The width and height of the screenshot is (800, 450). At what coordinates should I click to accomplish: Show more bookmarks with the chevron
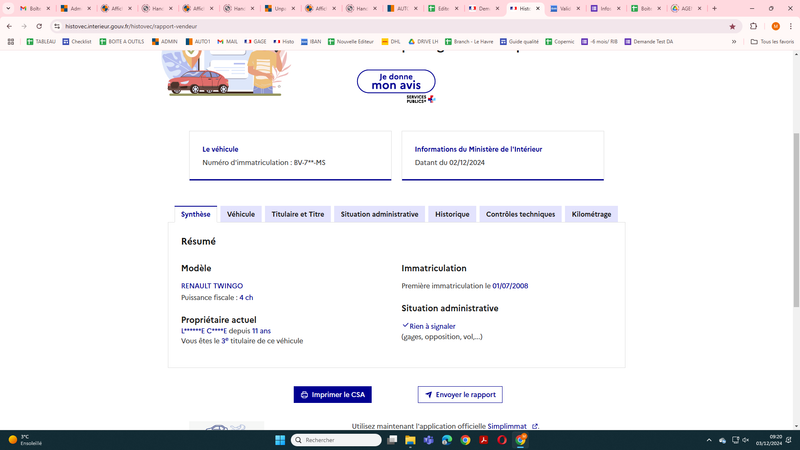coord(734,42)
